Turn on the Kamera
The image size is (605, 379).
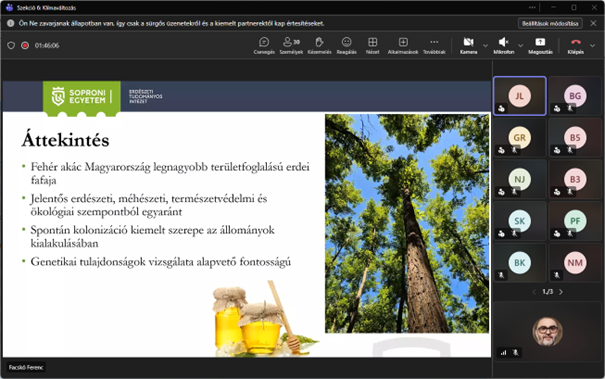point(468,45)
